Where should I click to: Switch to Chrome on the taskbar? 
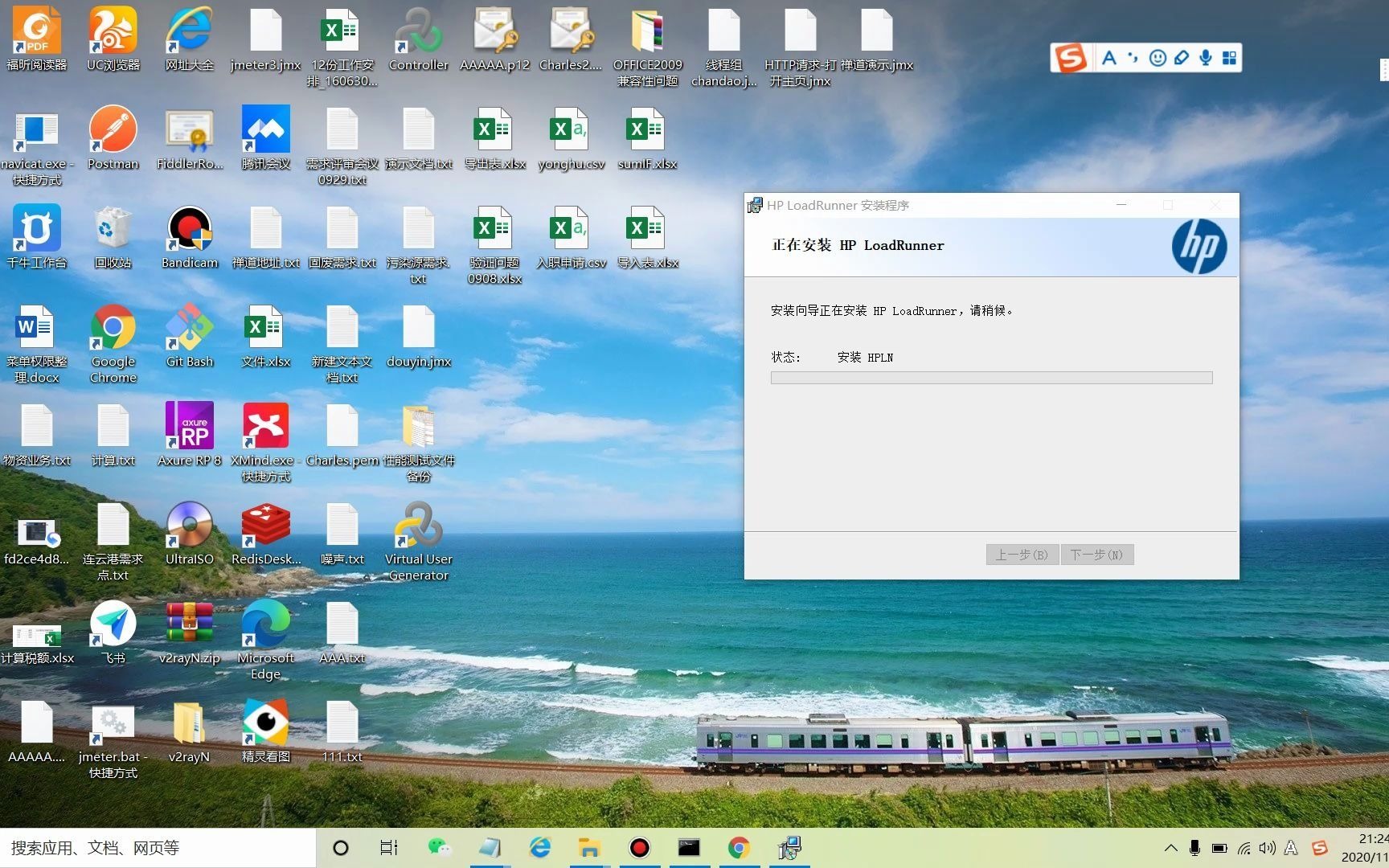pyautogui.click(x=739, y=848)
